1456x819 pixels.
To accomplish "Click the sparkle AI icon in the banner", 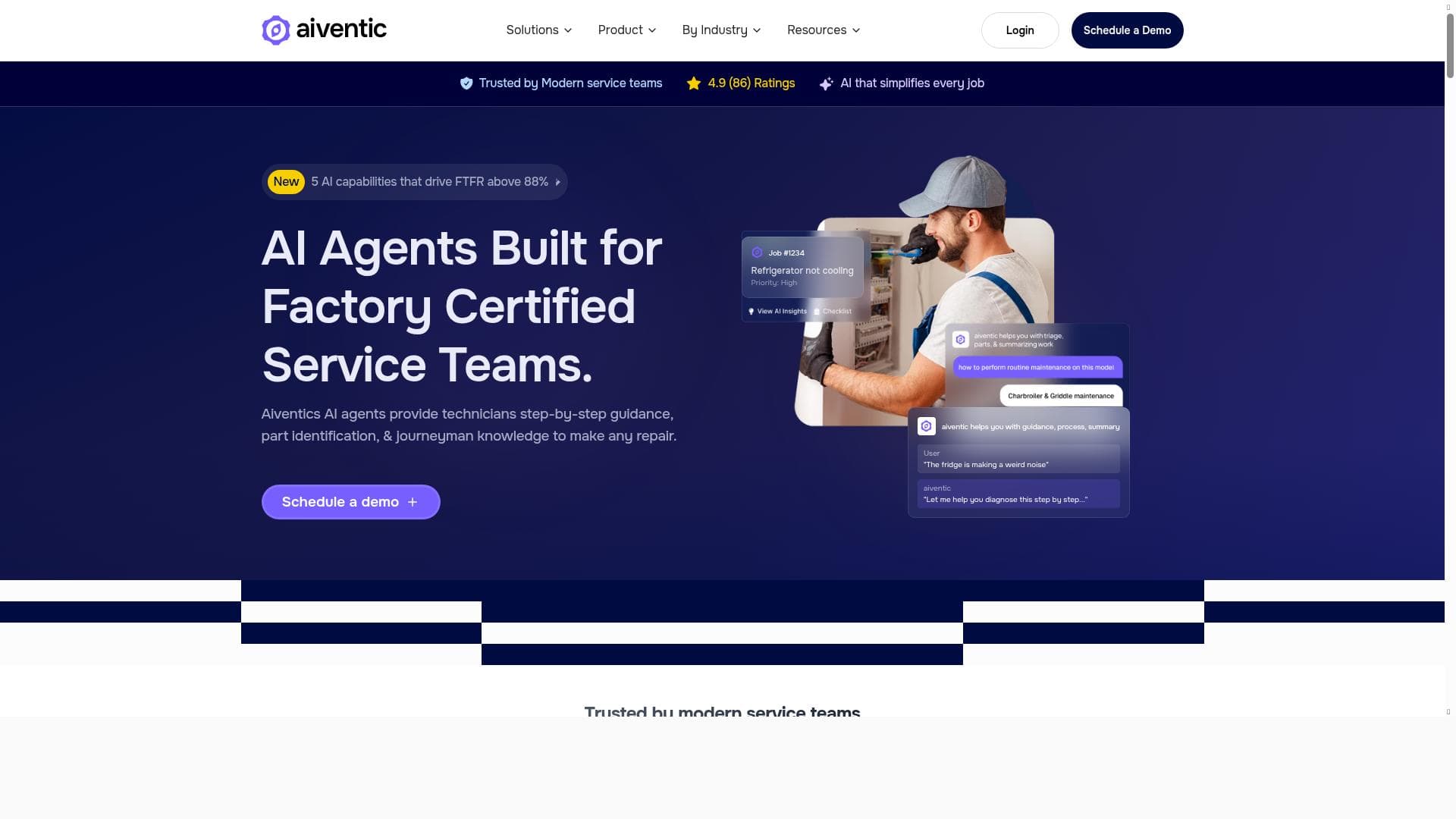I will (x=827, y=83).
